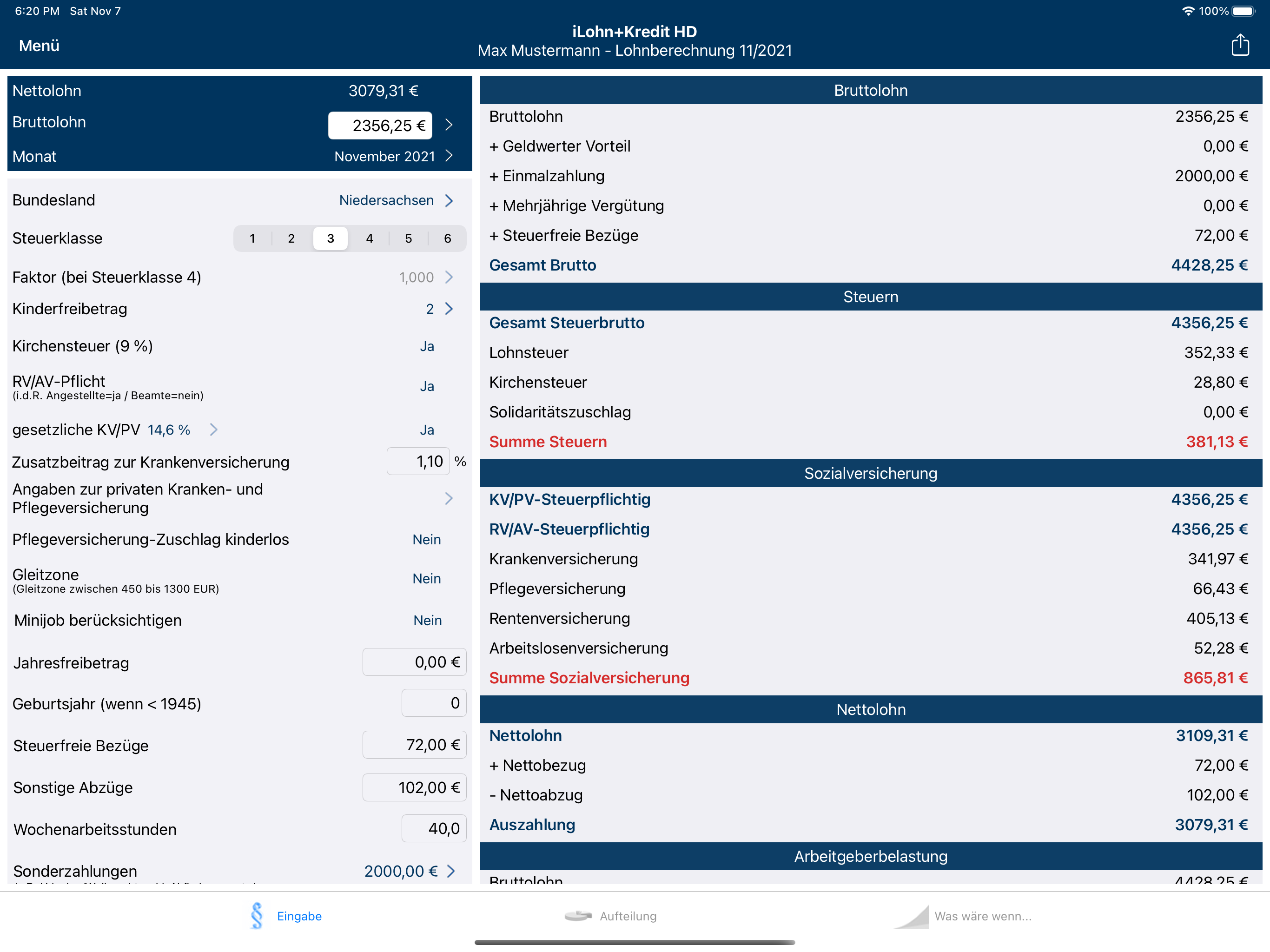
Task: Click the Kirchensteuer 28,80 € value
Action: (x=1221, y=383)
